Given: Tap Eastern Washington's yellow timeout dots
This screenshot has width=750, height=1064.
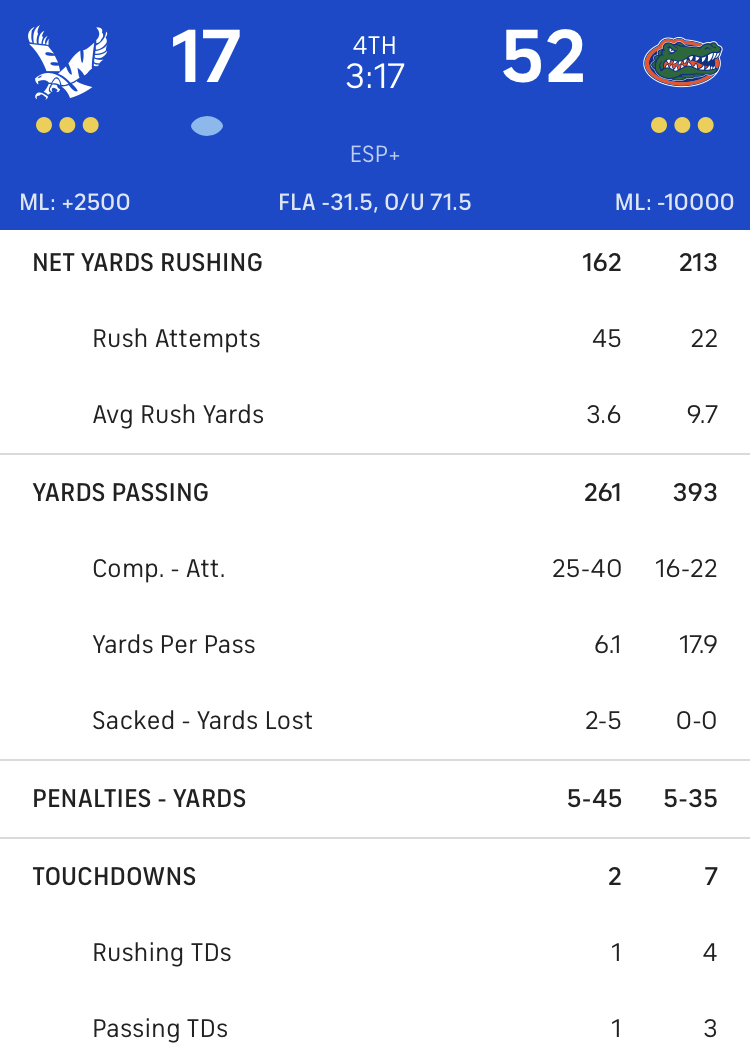Looking at the screenshot, I should pyautogui.click(x=67, y=125).
